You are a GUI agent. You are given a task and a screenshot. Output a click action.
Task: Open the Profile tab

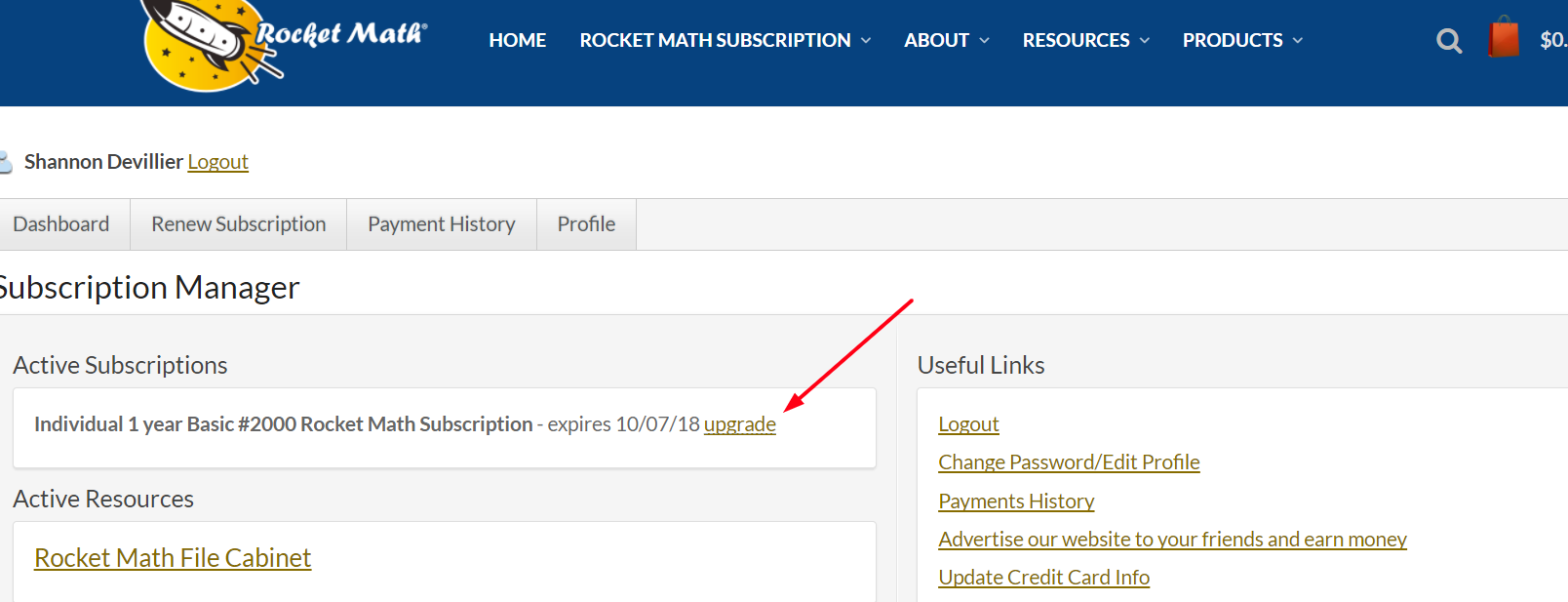pyautogui.click(x=586, y=224)
